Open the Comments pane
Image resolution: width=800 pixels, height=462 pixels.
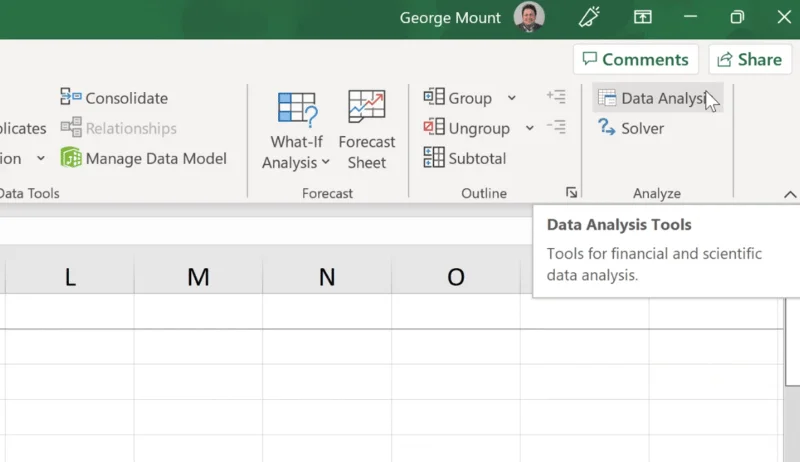(636, 59)
